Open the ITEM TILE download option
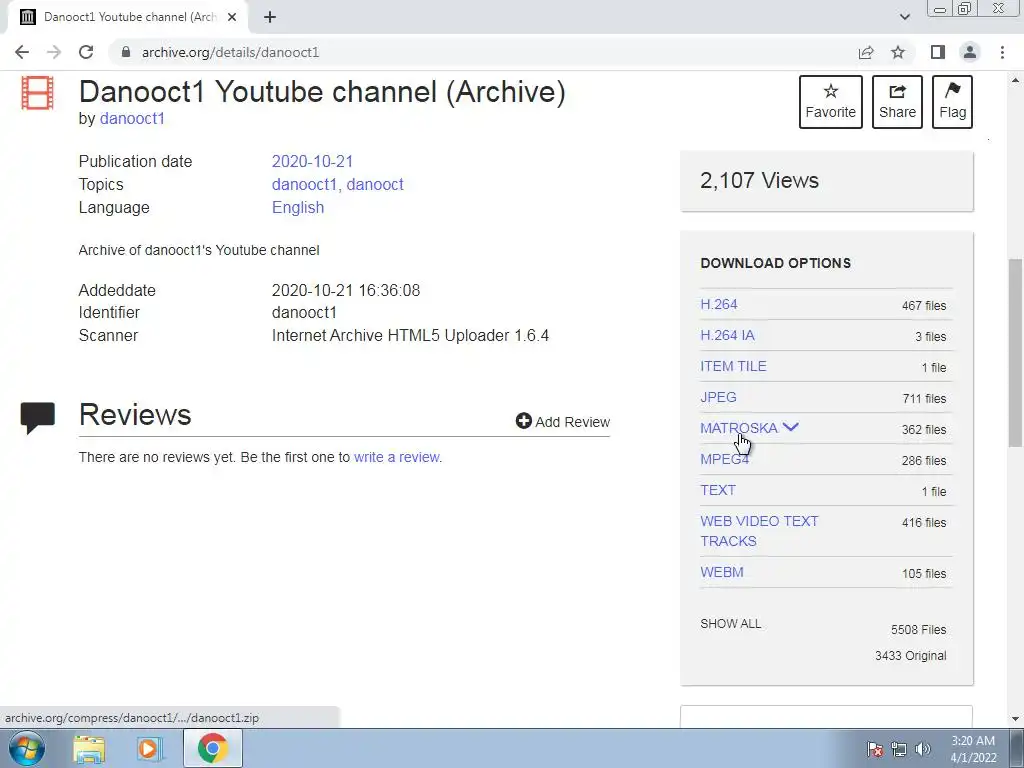Screen dimensions: 1024x768 (733, 366)
